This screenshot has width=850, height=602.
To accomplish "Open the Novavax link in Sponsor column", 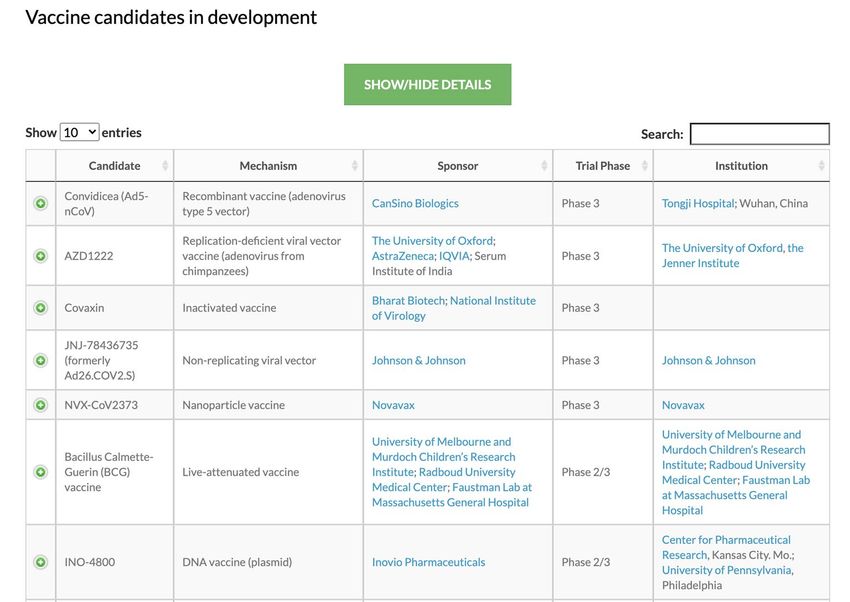I will click(393, 405).
